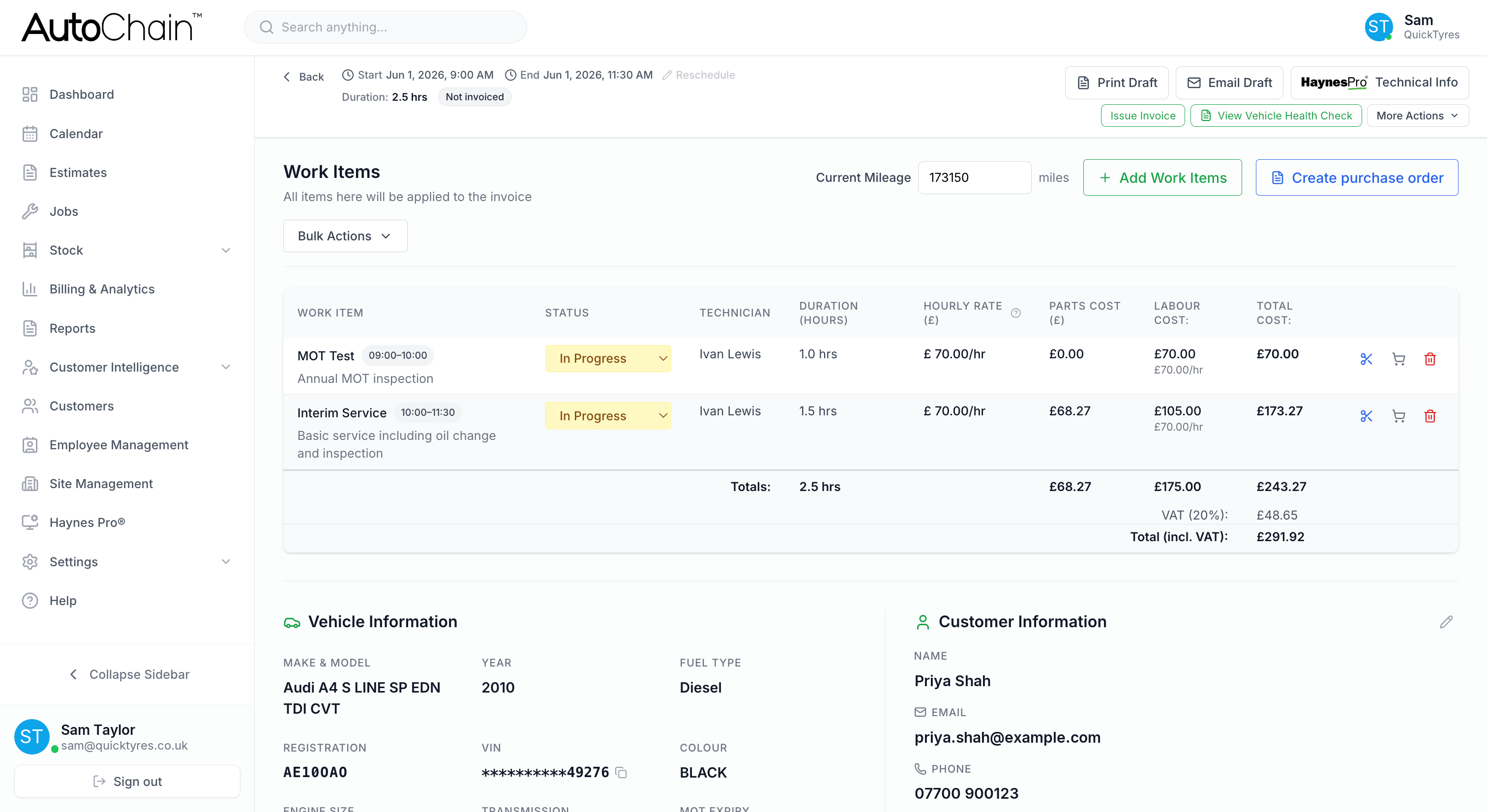Change Interim Service status dropdown
The width and height of the screenshot is (1487, 812).
click(608, 415)
